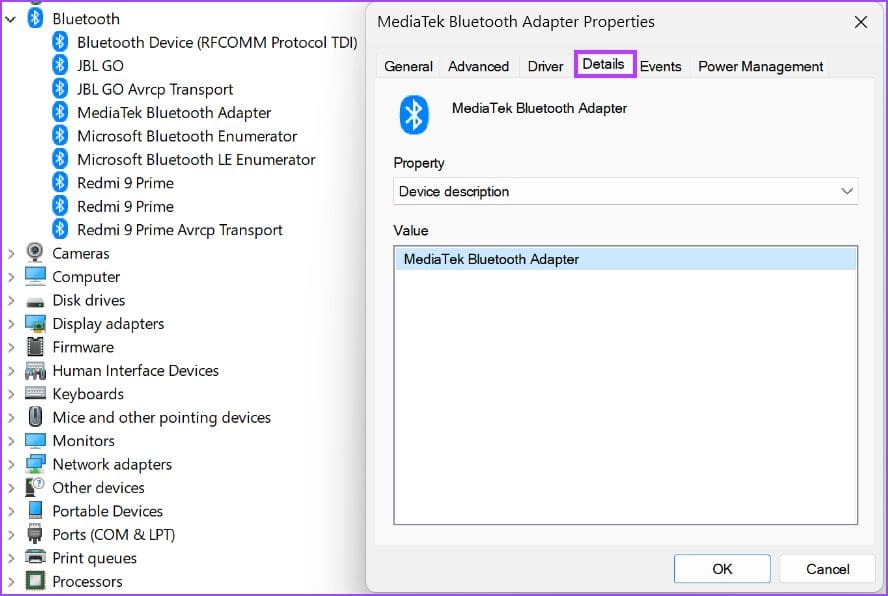Image resolution: width=888 pixels, height=596 pixels.
Task: Open the Events tab
Action: [x=660, y=66]
